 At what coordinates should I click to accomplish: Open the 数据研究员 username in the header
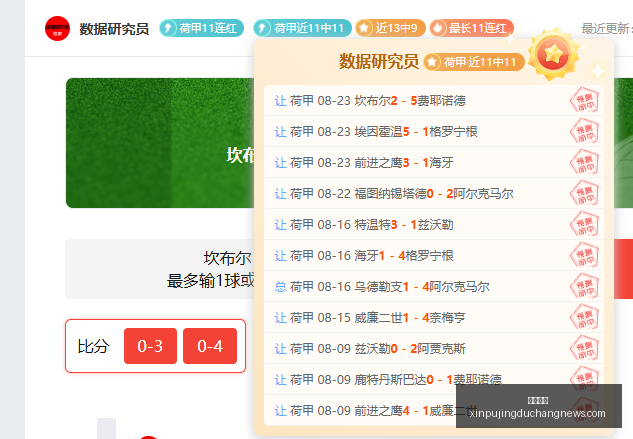(x=114, y=29)
